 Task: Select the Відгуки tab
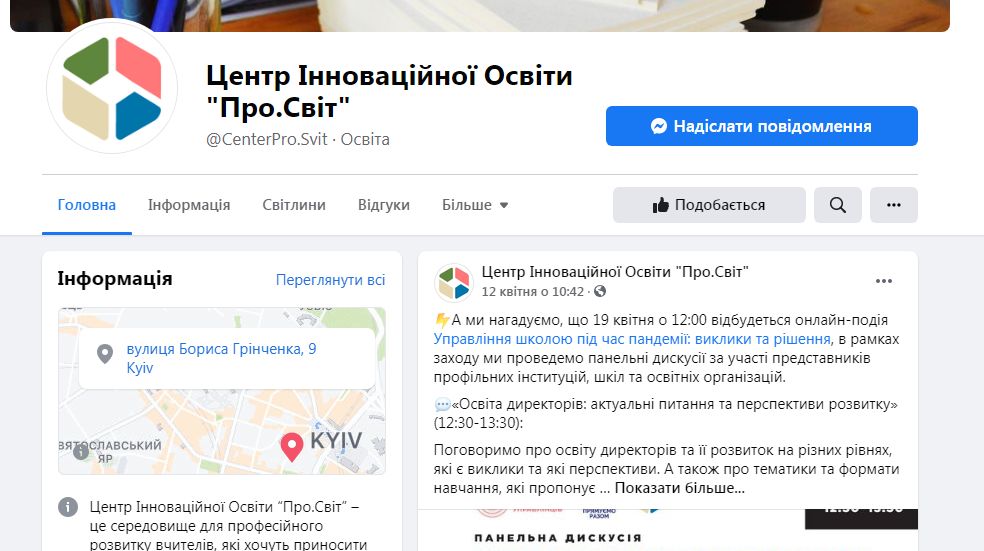tap(383, 205)
